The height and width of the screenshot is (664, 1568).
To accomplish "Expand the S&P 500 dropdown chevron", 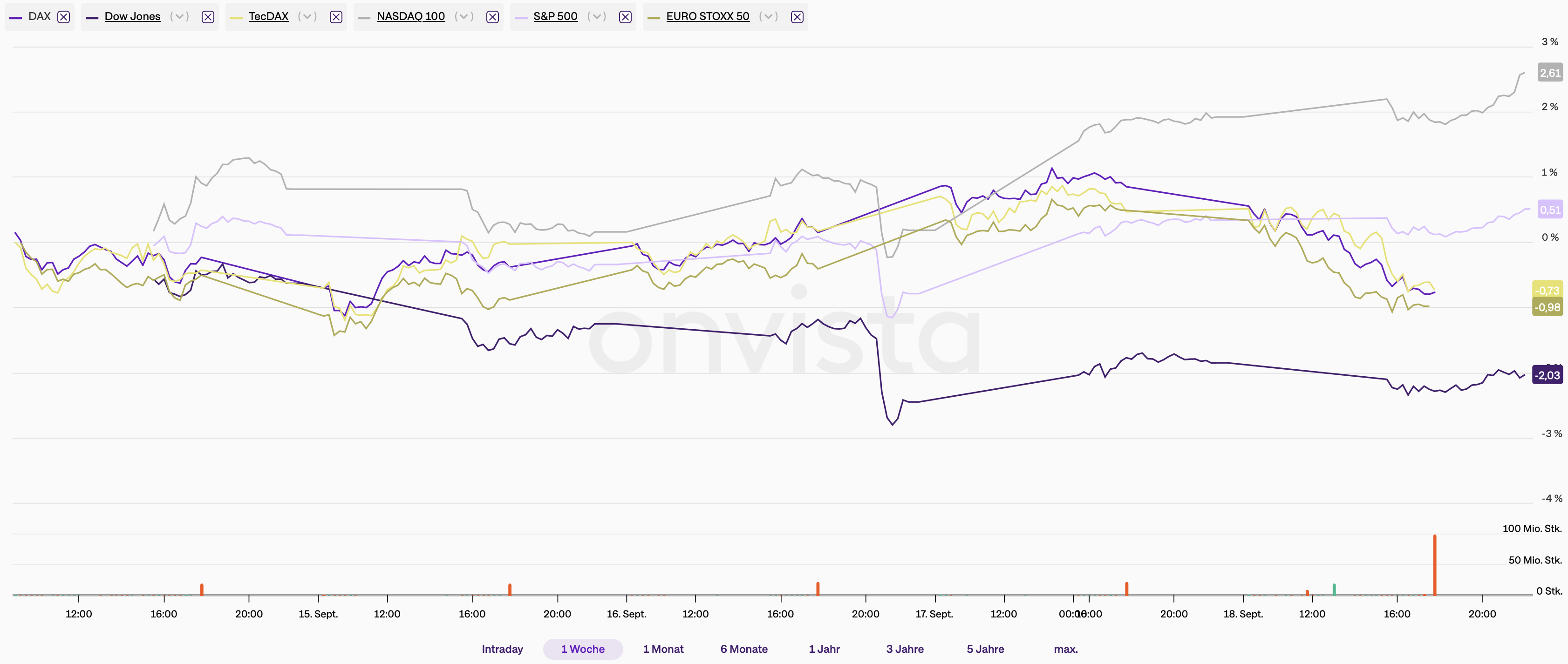I will tap(597, 16).
